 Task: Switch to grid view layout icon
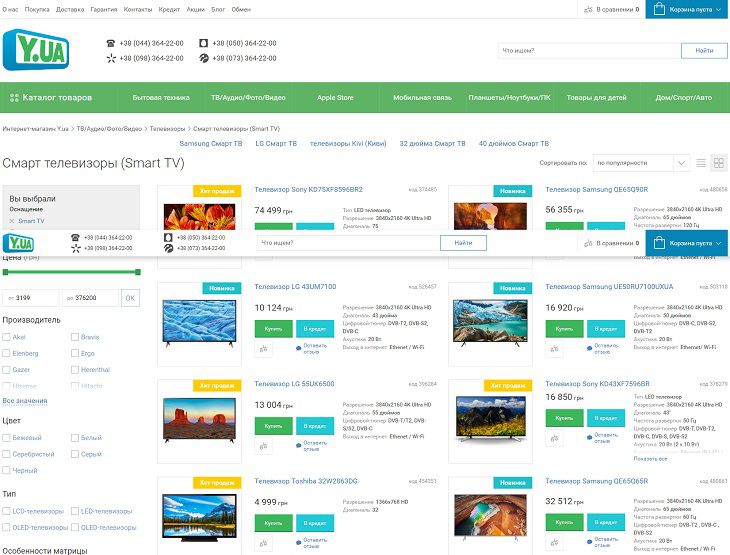pos(718,163)
